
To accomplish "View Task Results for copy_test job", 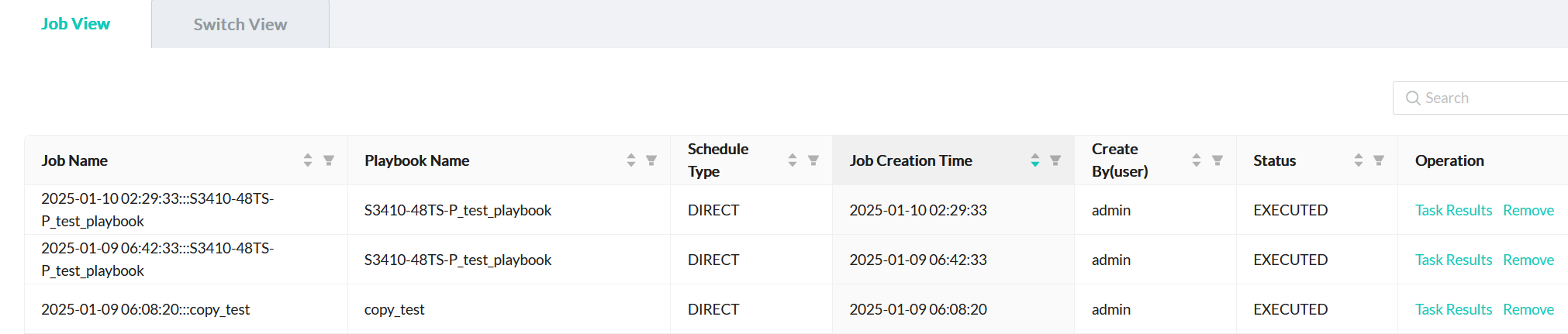I will (x=1453, y=309).
